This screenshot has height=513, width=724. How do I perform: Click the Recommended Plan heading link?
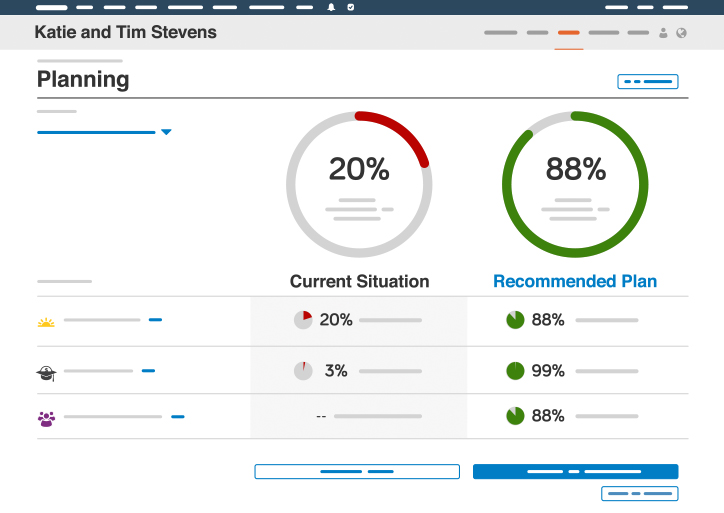point(575,282)
